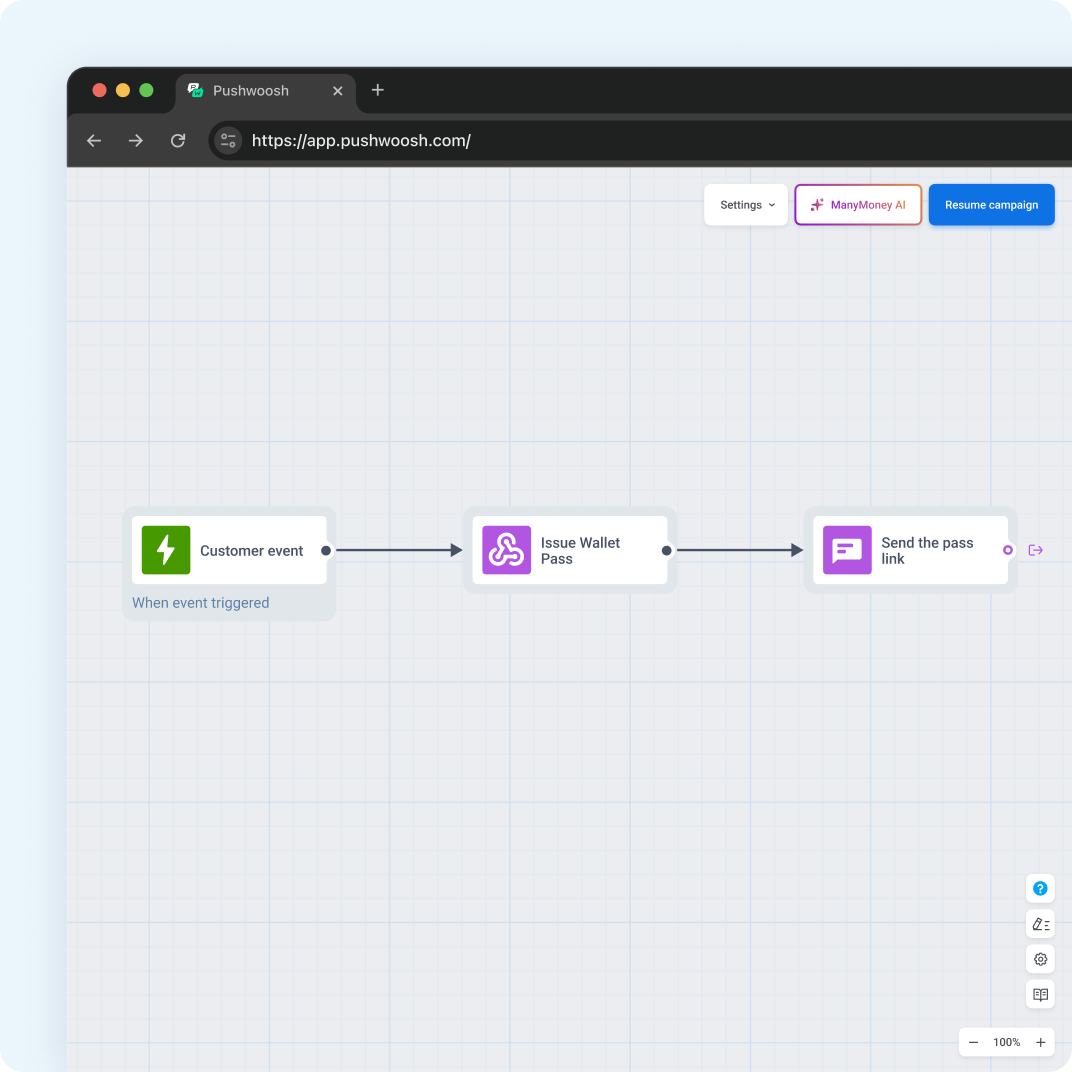Screen dimensions: 1072x1072
Task: Select the Customer event label
Action: (x=251, y=550)
